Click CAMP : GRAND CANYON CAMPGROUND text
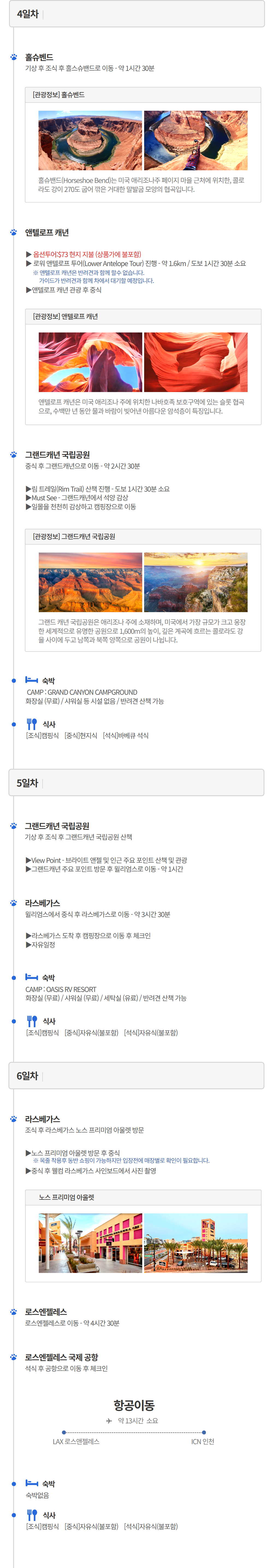Screen dimensions: 273x1568 (82, 692)
